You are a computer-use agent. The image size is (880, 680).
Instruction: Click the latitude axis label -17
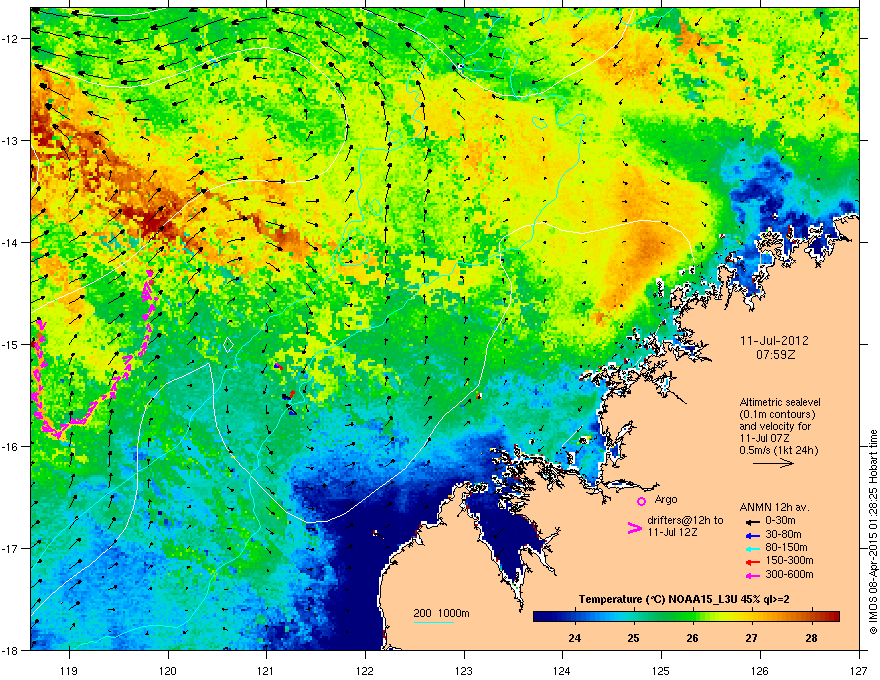[11, 549]
